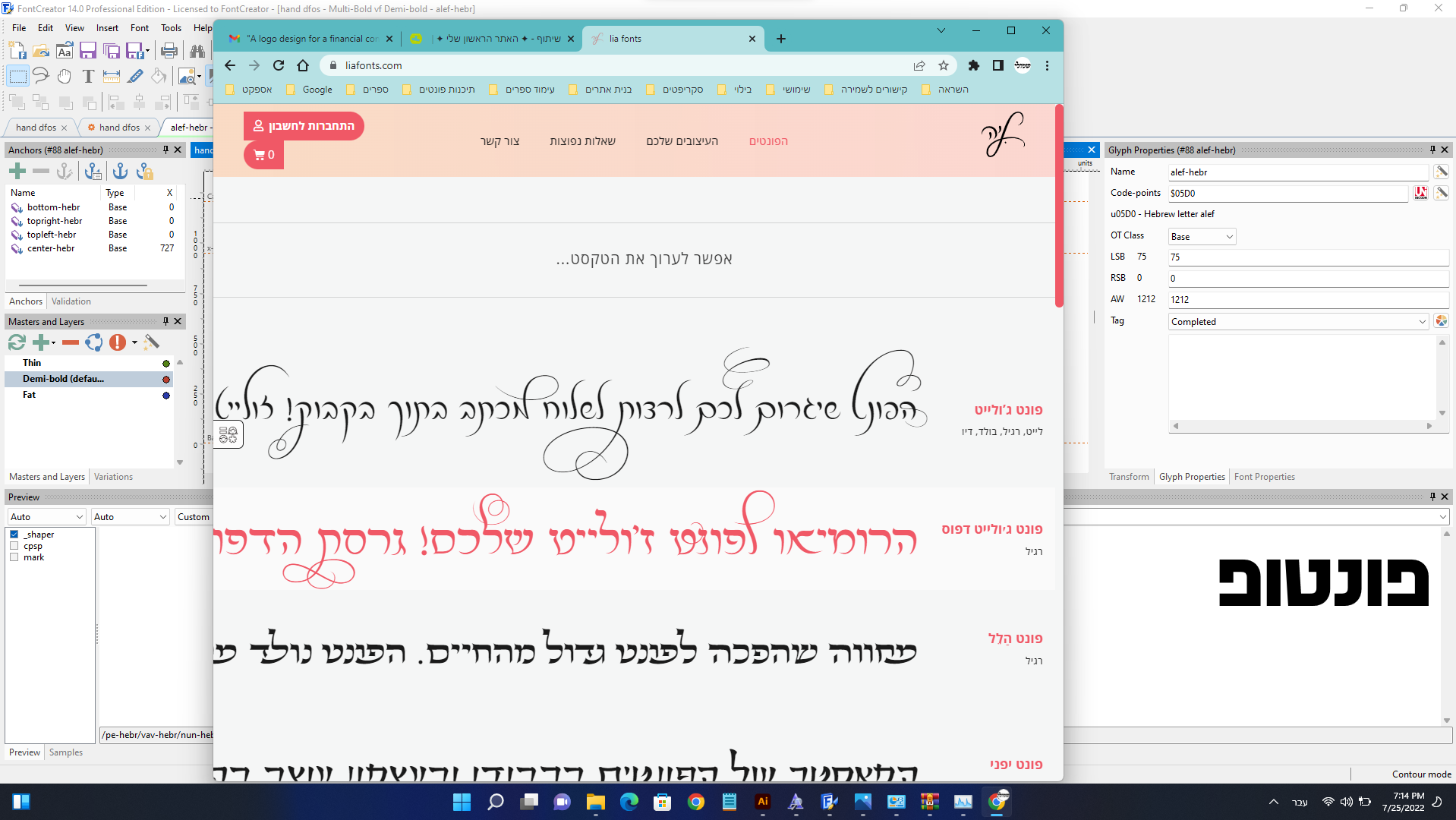Click the red color dot for Demi-bold master
Viewport: 1456px width, 820px height.
[x=166, y=380]
